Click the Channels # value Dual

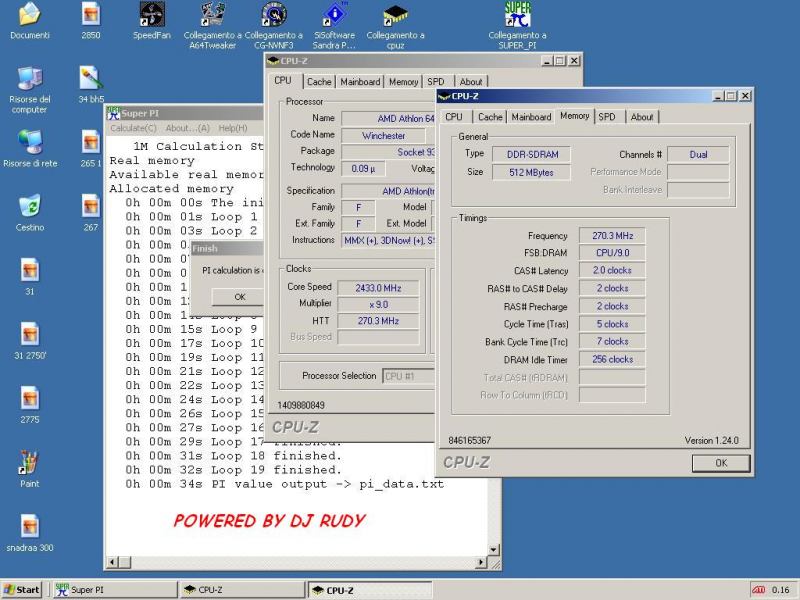pos(698,154)
